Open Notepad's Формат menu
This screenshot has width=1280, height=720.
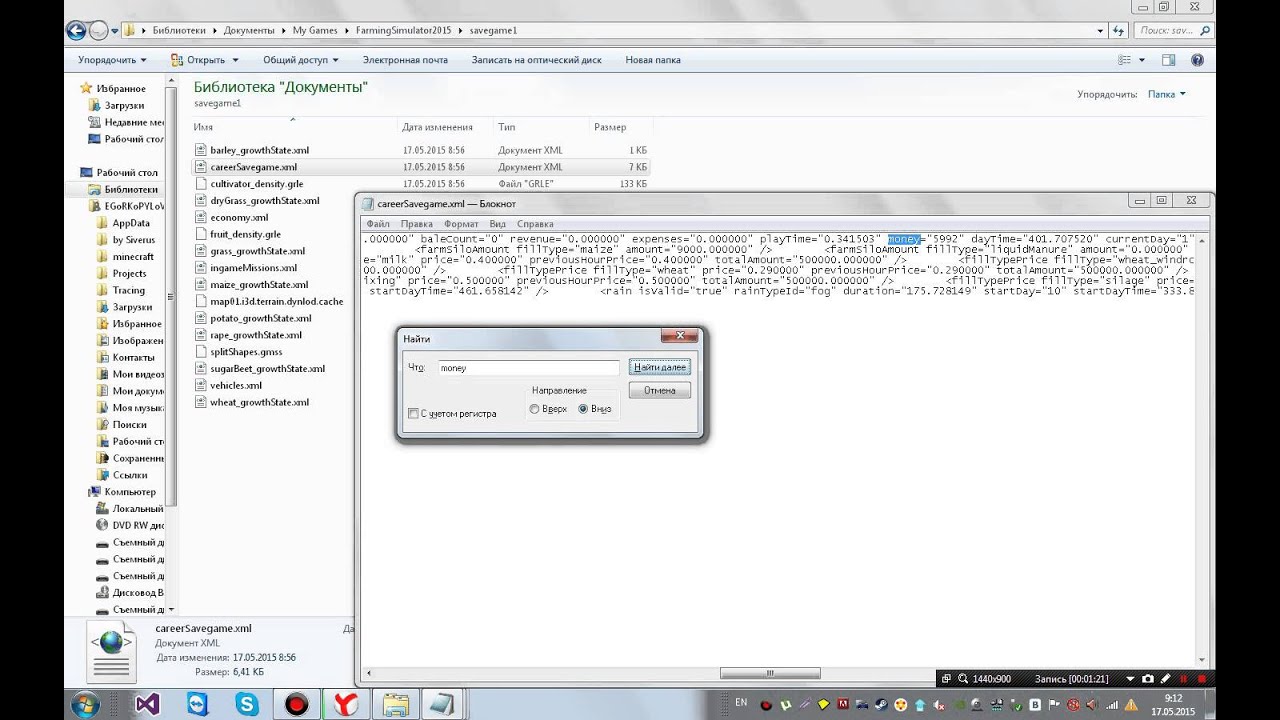click(x=461, y=224)
